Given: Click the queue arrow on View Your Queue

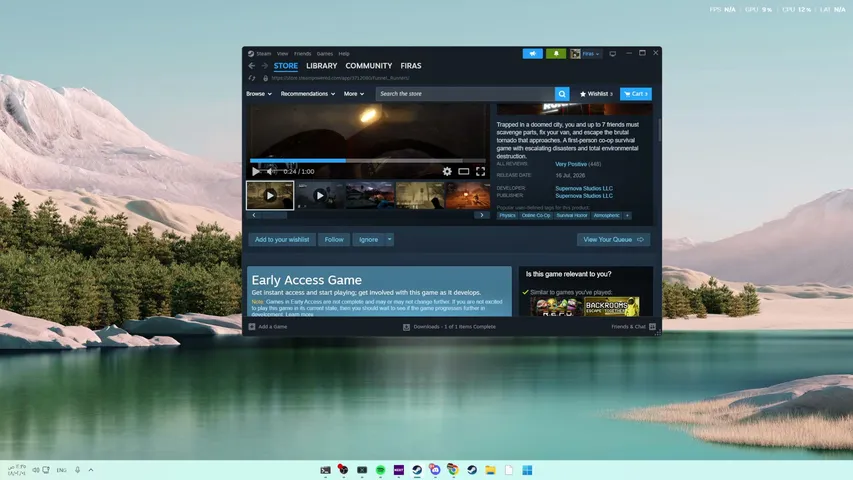Looking at the screenshot, I should 640,239.
